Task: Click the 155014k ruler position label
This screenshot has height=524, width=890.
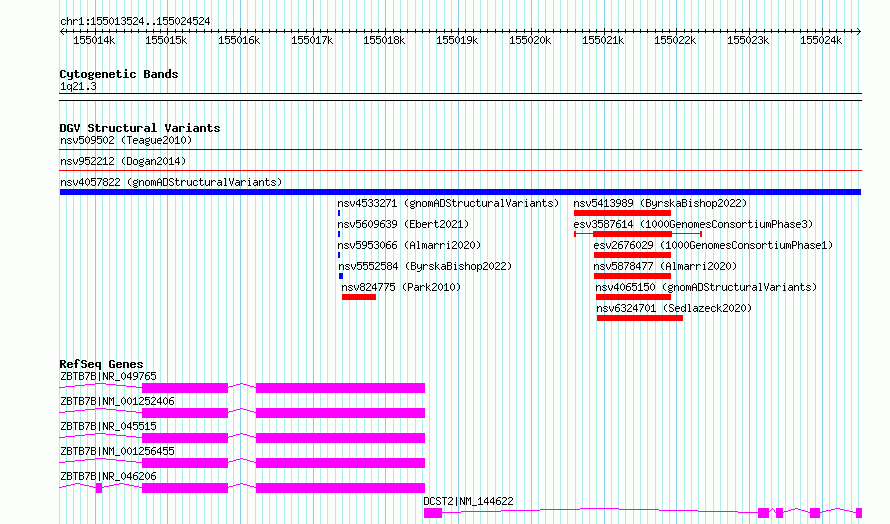Action: [94, 41]
